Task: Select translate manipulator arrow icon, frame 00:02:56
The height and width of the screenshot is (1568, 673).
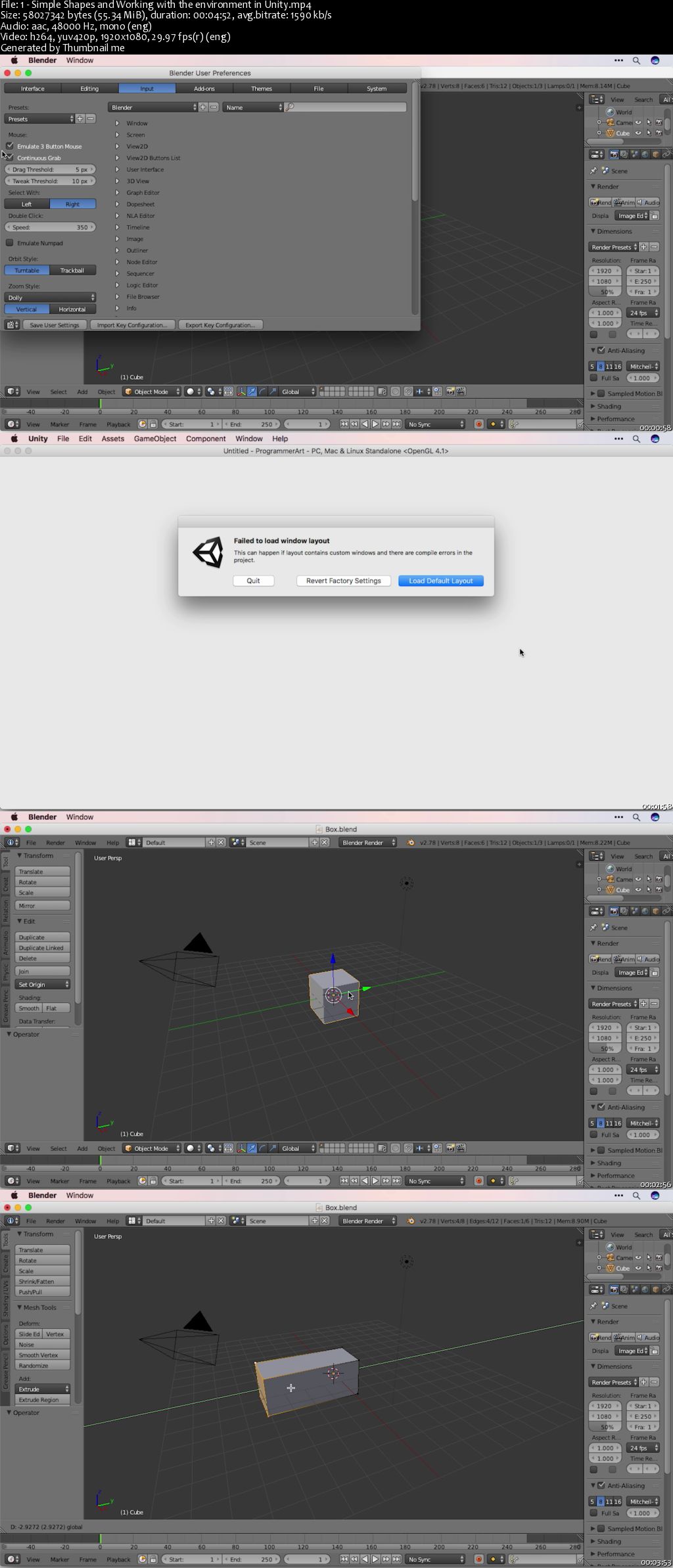Action: click(x=252, y=1148)
